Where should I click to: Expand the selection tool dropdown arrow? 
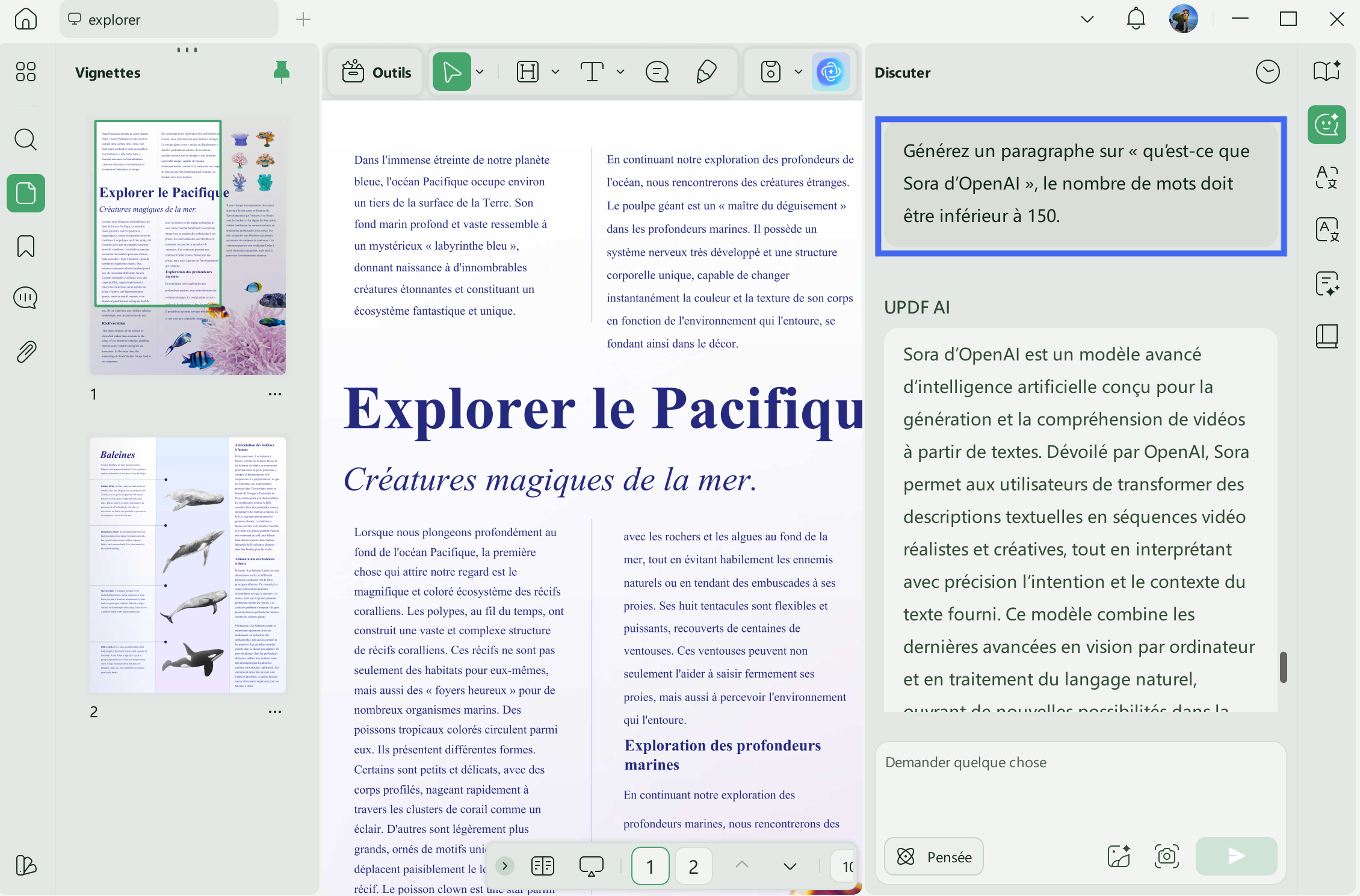coord(480,72)
